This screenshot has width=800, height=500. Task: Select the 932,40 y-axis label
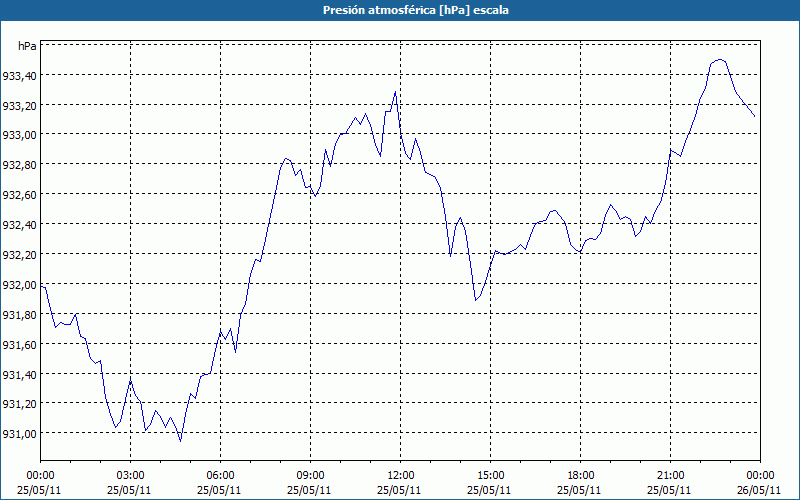click(19, 226)
